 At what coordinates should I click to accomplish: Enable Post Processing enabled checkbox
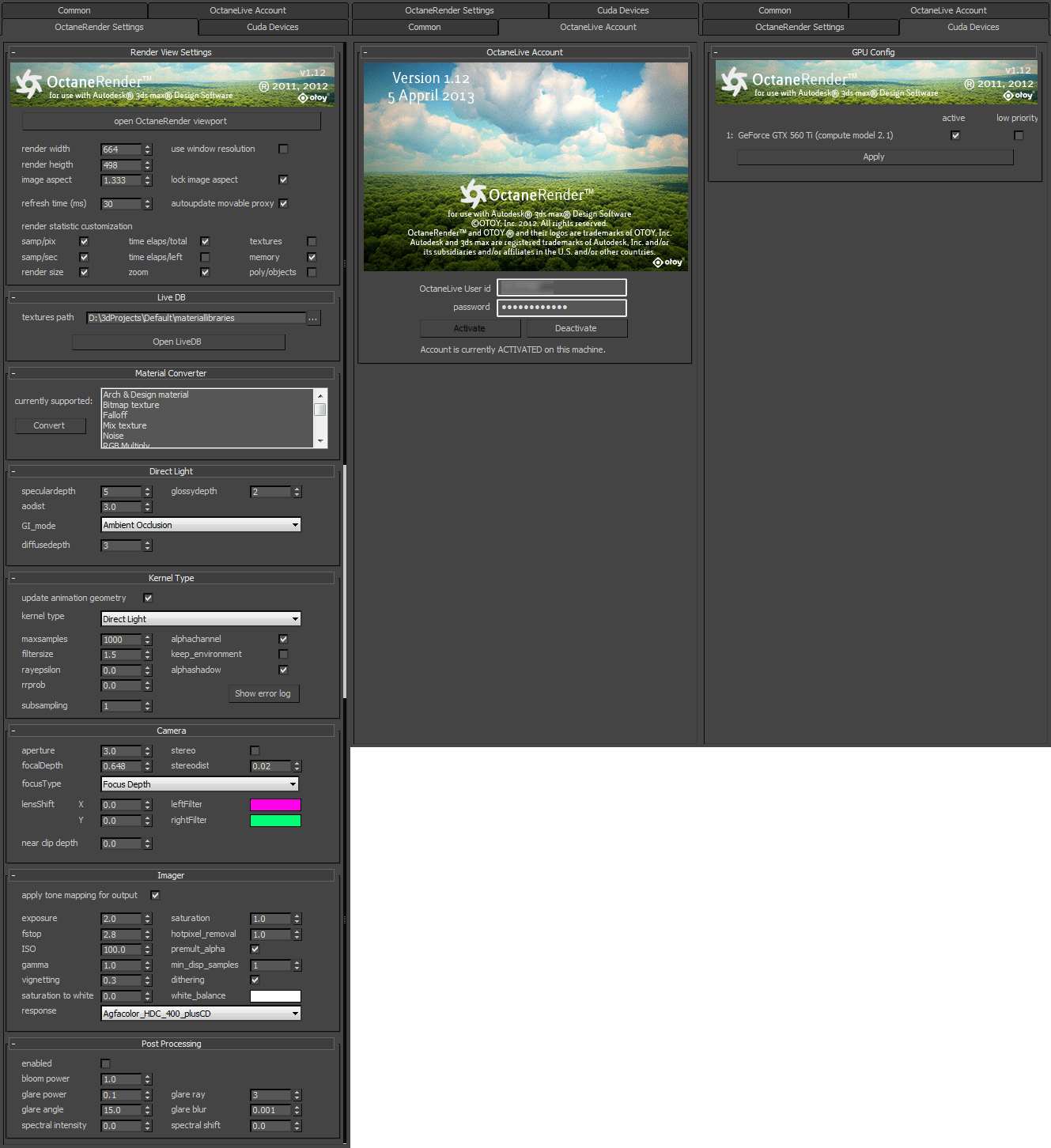(x=105, y=1063)
